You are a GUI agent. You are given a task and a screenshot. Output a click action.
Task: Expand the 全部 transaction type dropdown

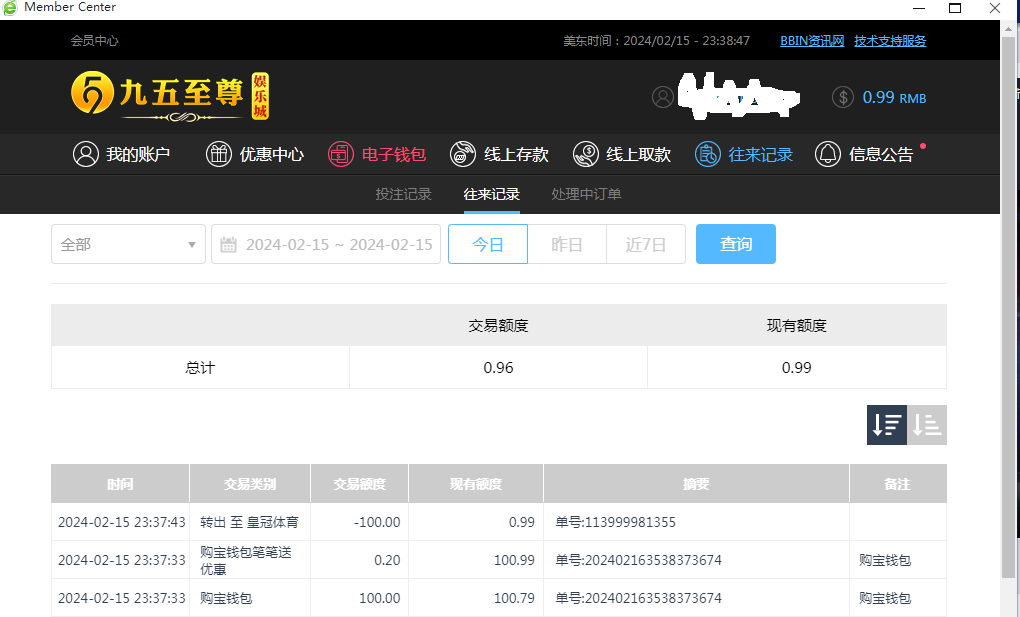[128, 244]
